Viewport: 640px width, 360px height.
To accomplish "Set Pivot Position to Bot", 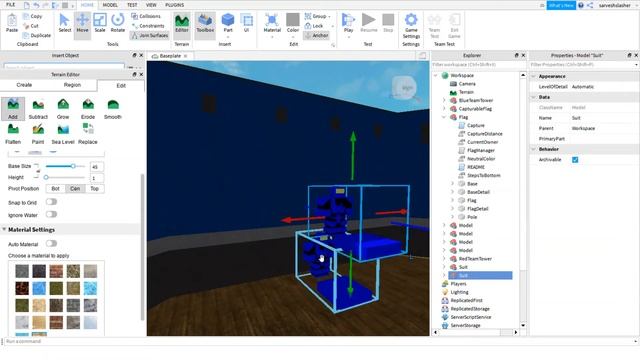I will [x=56, y=189].
